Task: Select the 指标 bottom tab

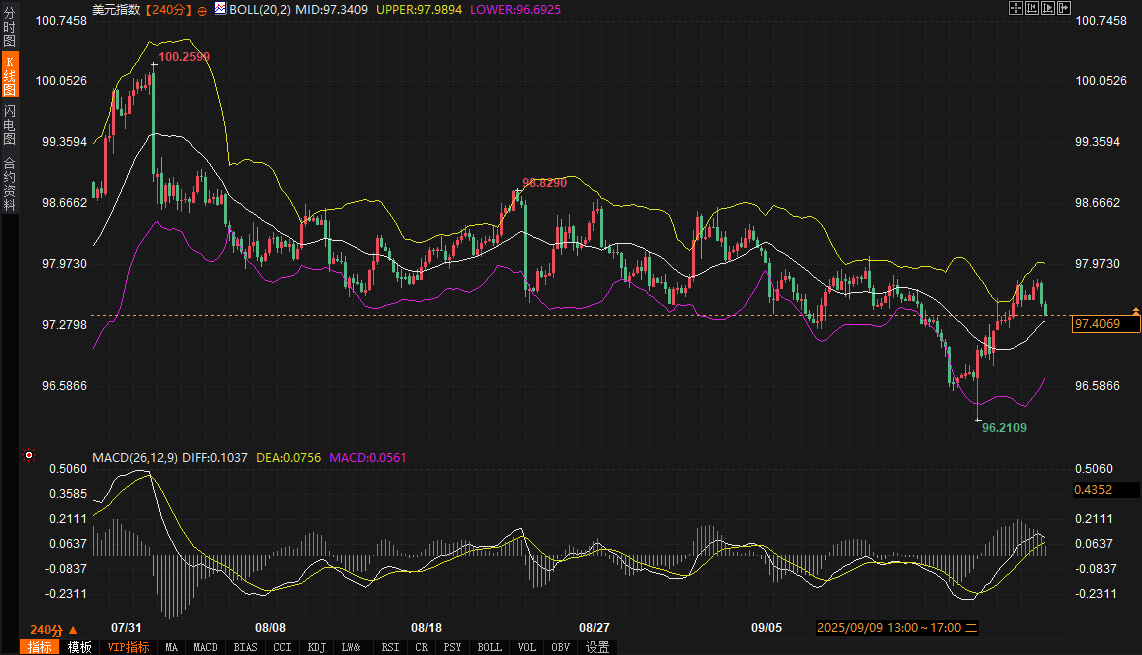Action: pos(39,647)
